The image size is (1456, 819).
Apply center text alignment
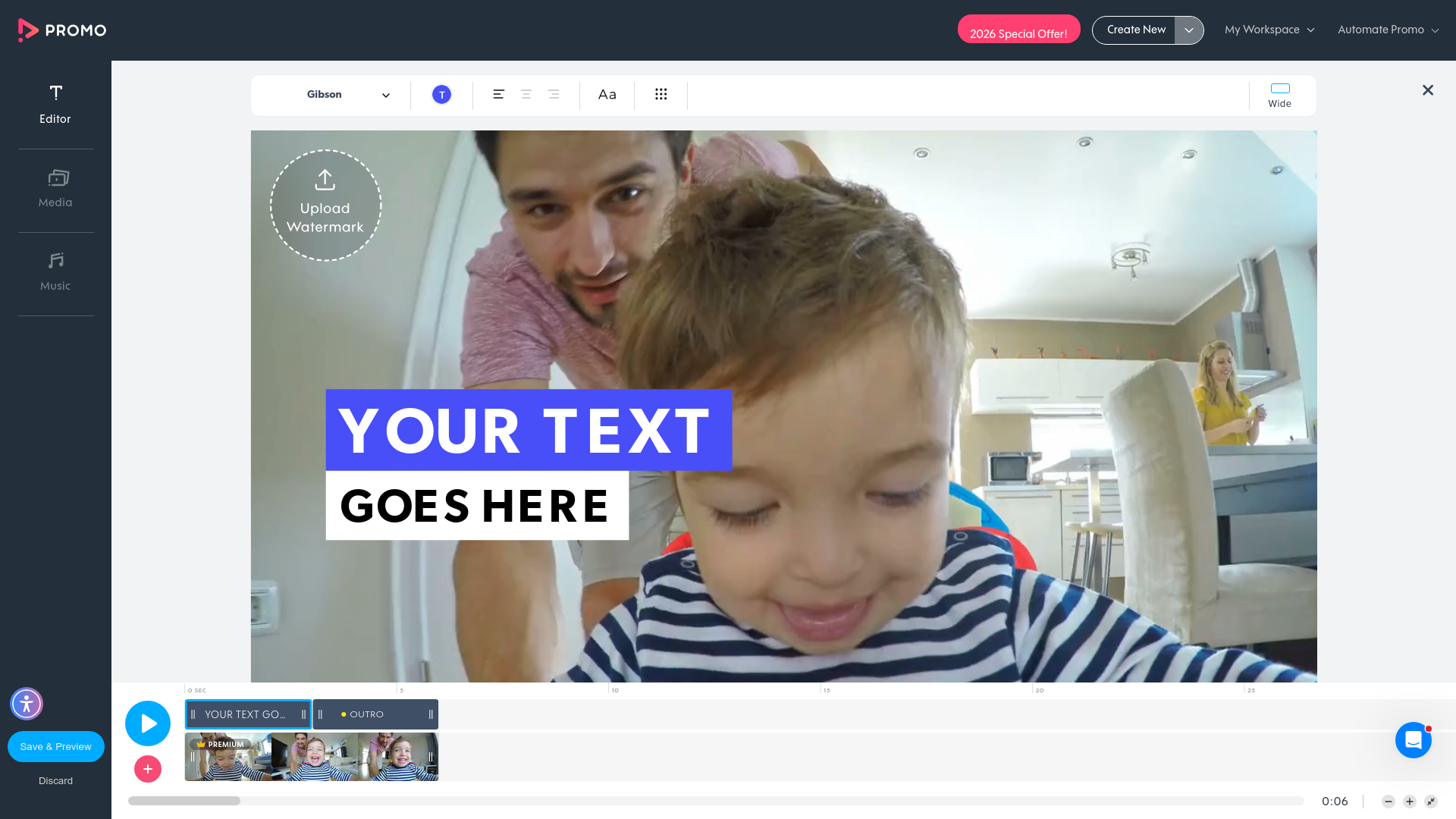click(526, 94)
